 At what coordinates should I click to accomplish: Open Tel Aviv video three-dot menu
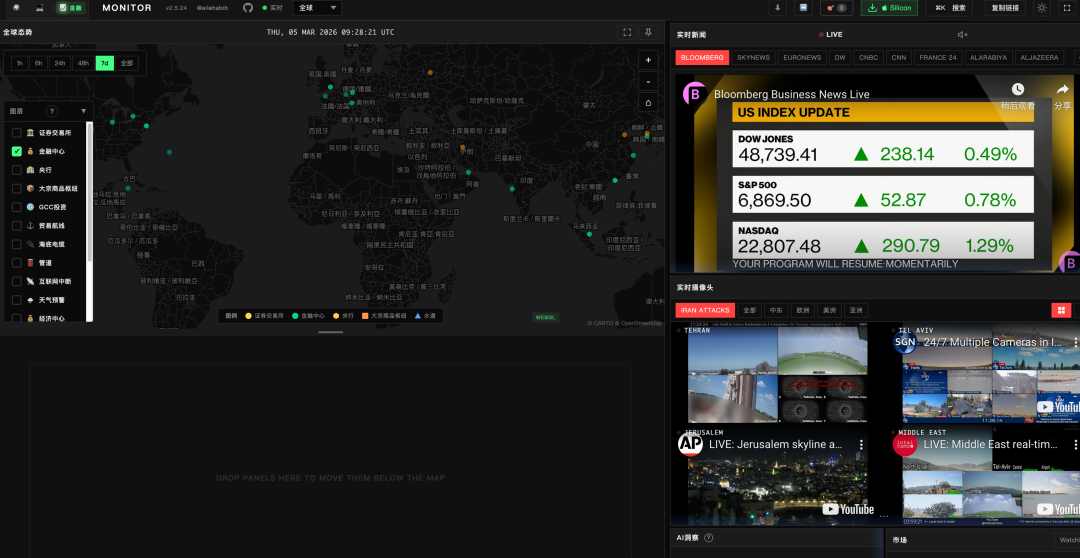click(x=1075, y=342)
